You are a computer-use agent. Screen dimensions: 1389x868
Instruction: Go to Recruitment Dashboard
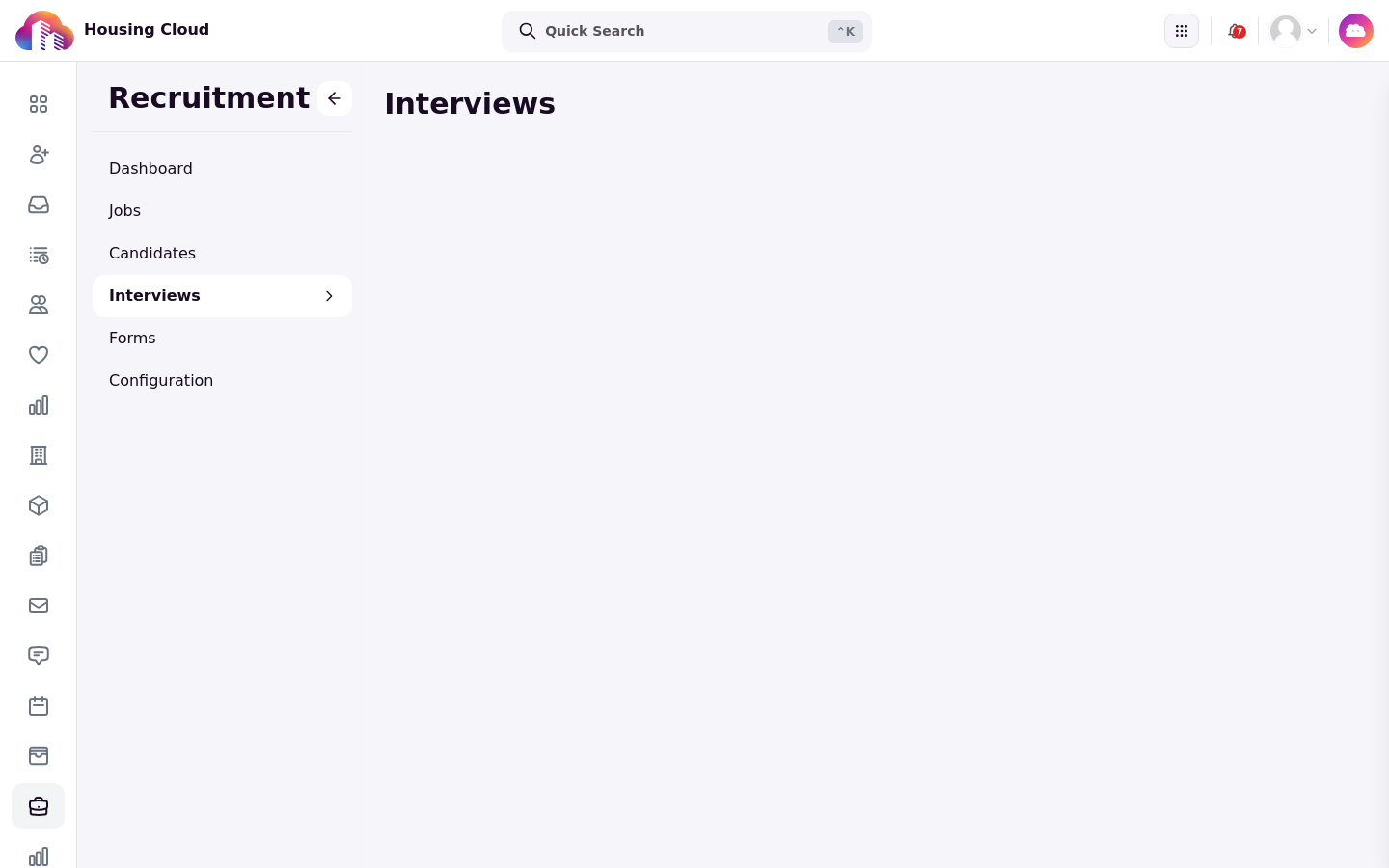222,169
